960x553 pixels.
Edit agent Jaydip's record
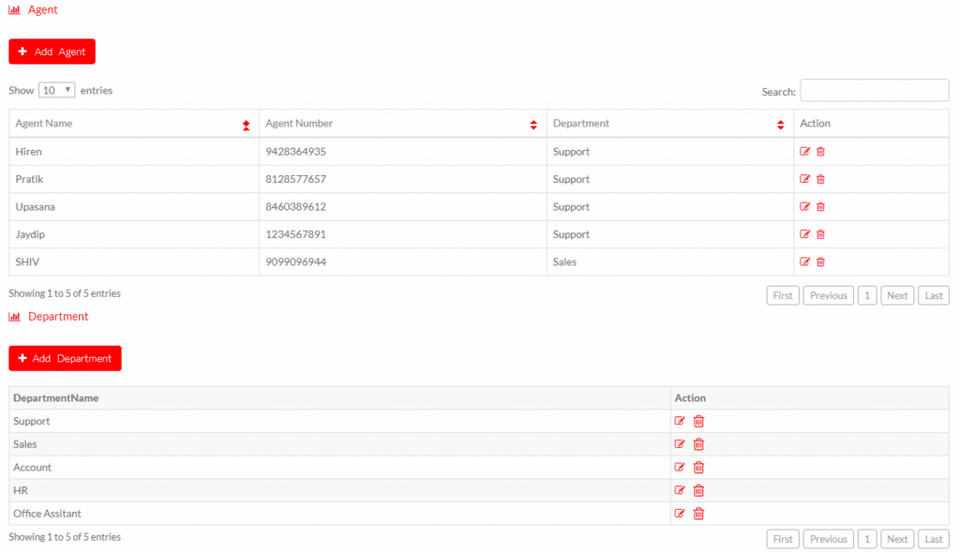click(x=804, y=234)
